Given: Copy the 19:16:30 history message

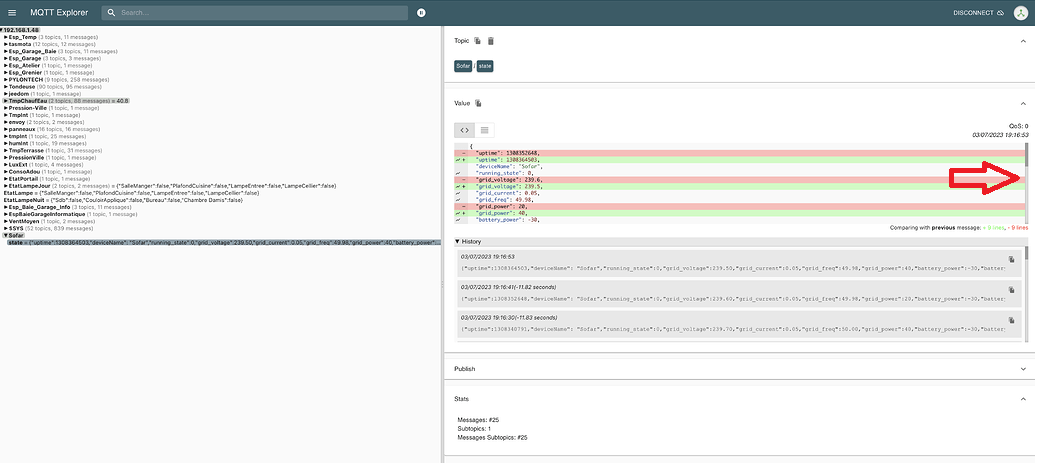Looking at the screenshot, I should pos(1011,320).
